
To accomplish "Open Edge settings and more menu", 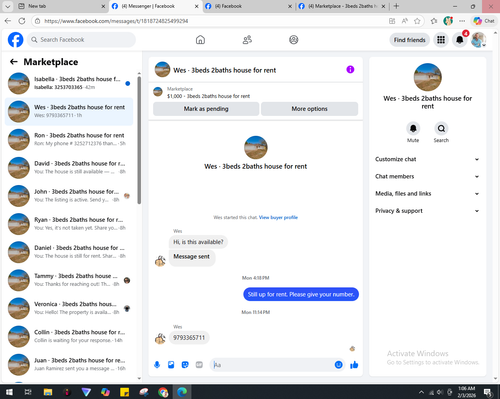I will (462, 21).
